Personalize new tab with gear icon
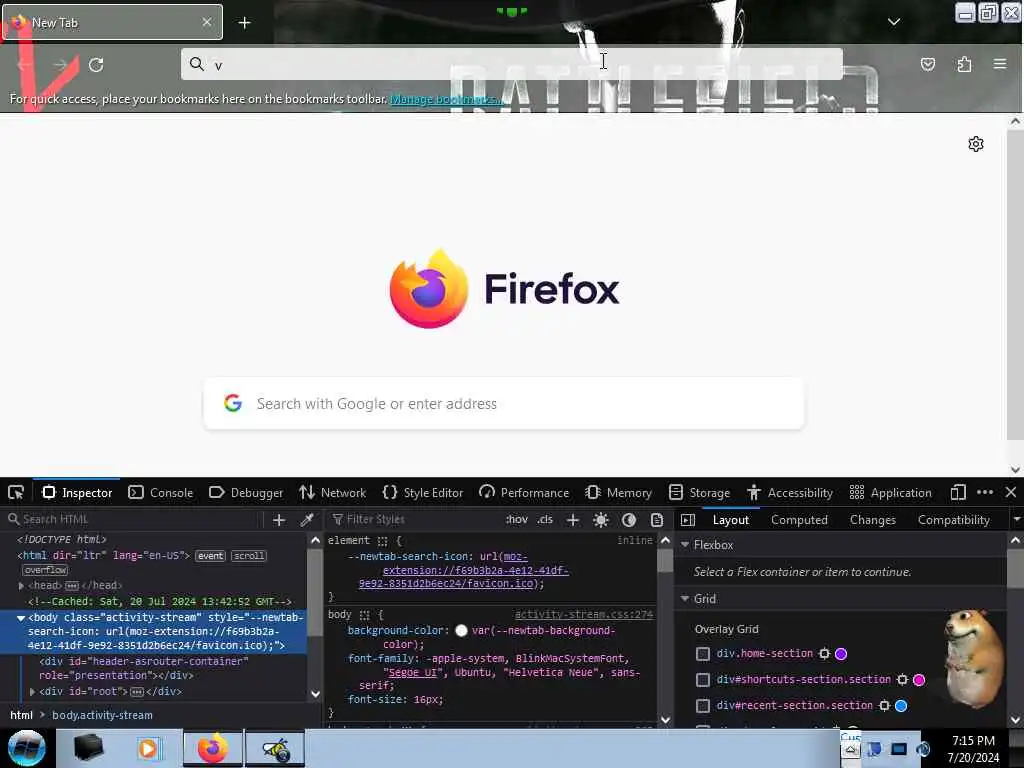 pos(976,144)
